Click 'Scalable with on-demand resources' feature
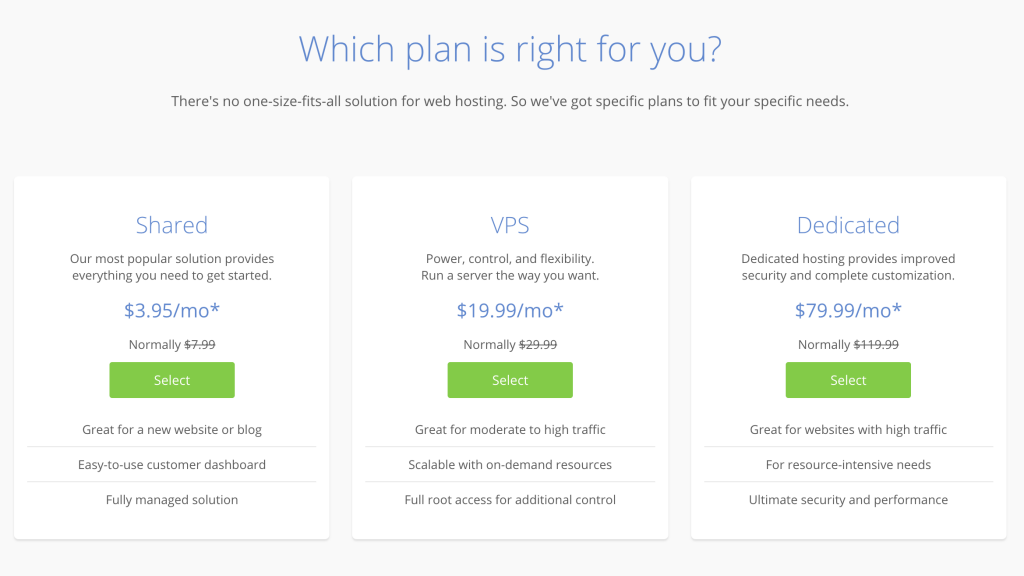This screenshot has width=1024, height=576. coord(510,465)
